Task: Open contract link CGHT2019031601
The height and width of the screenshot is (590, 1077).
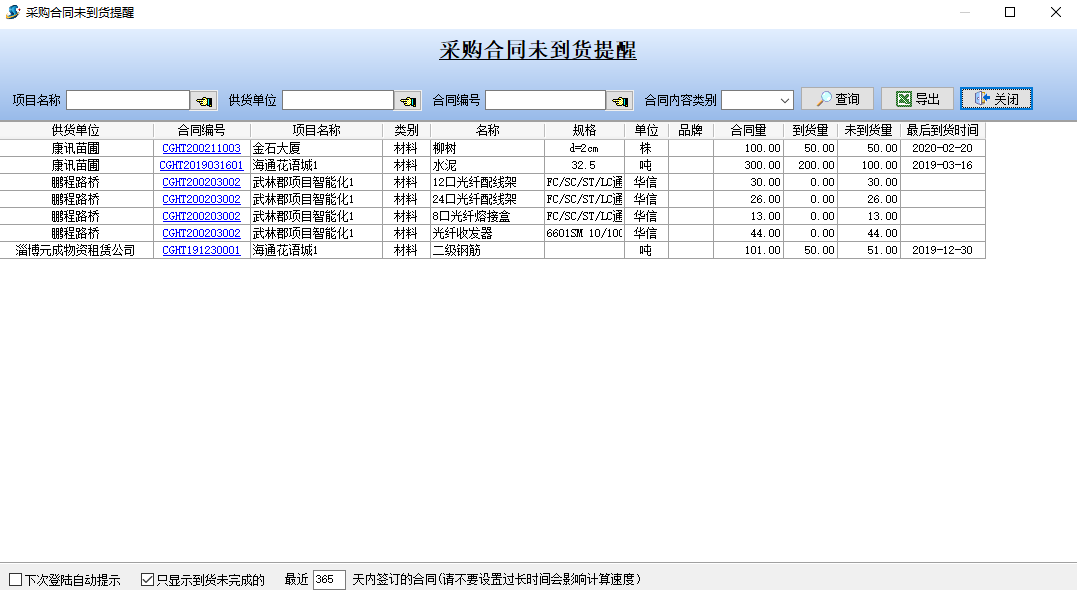Action: pos(201,165)
